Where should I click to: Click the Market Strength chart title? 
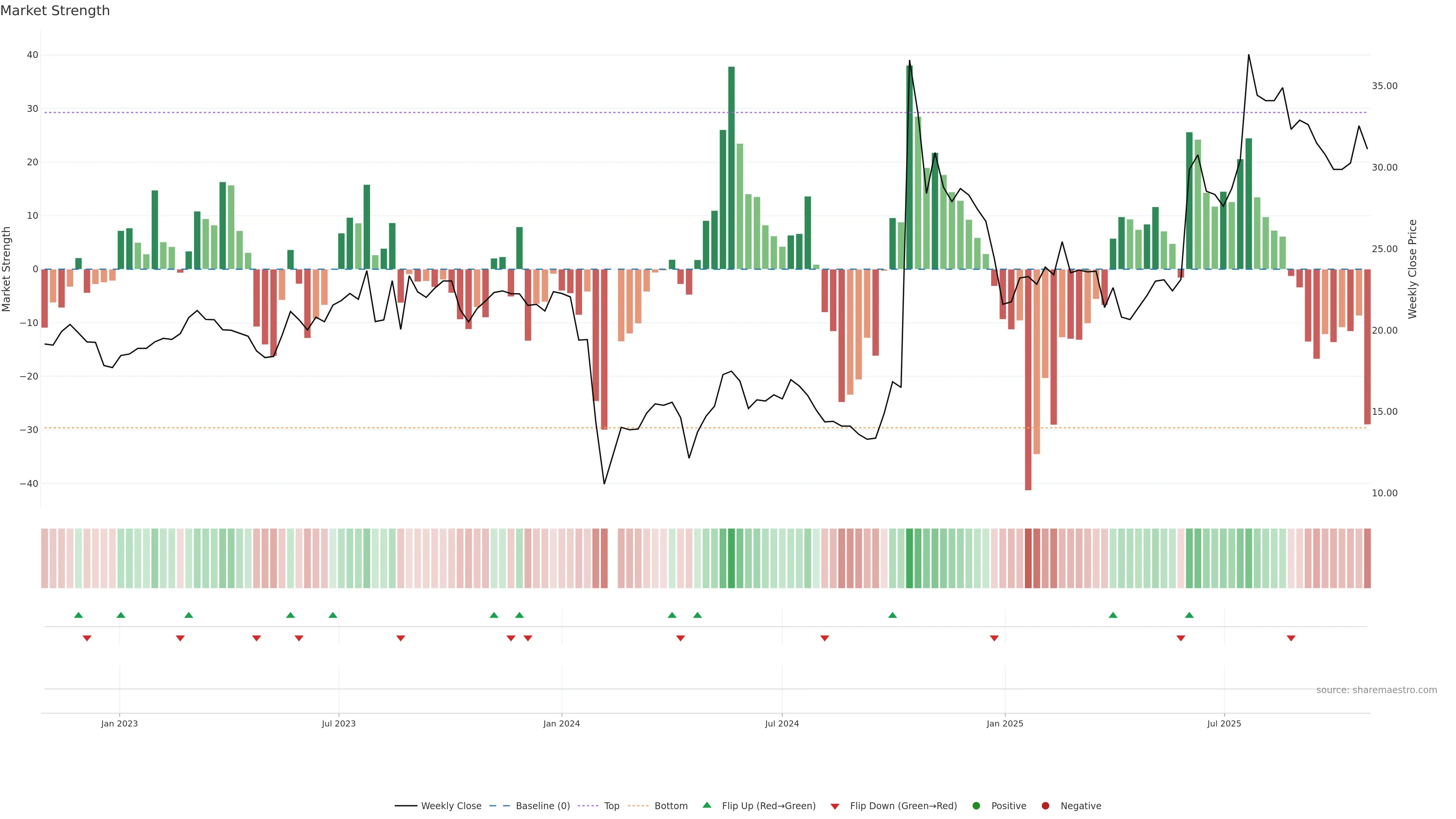[x=55, y=11]
